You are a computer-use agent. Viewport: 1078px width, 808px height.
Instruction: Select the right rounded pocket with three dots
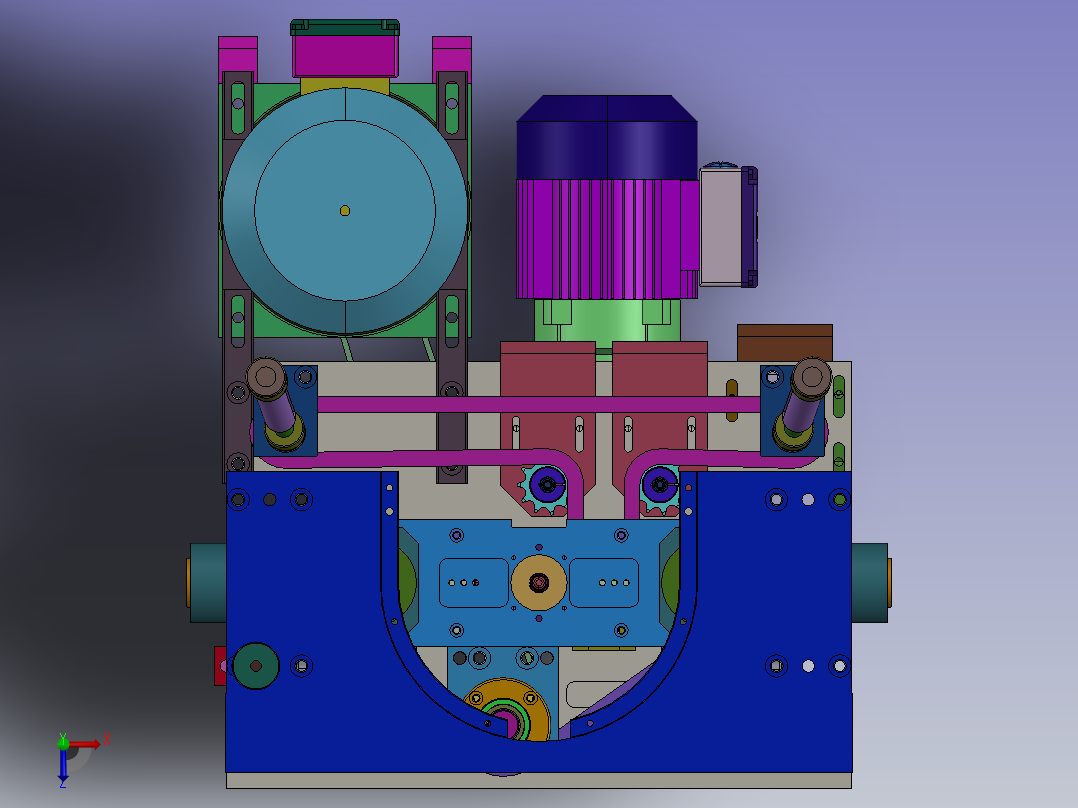604,583
